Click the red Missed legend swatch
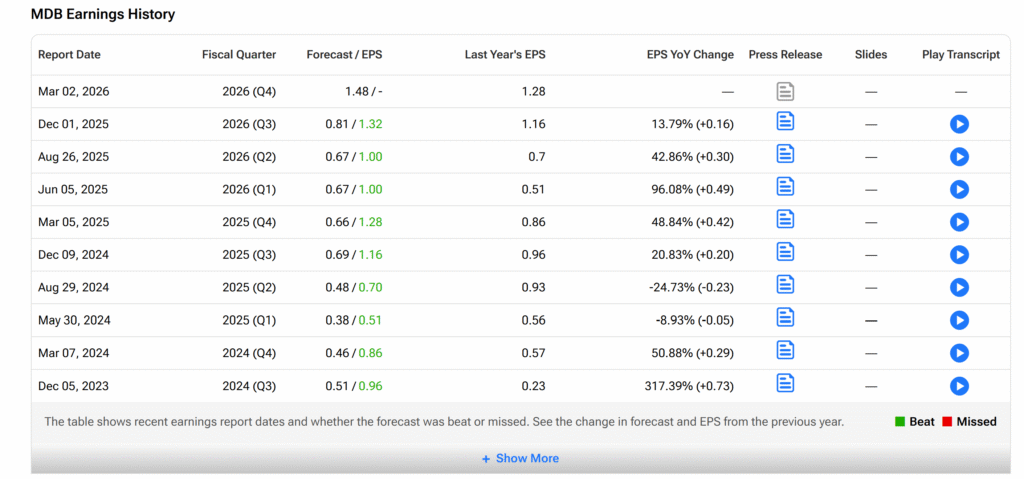This screenshot has width=1024, height=479. (x=947, y=422)
